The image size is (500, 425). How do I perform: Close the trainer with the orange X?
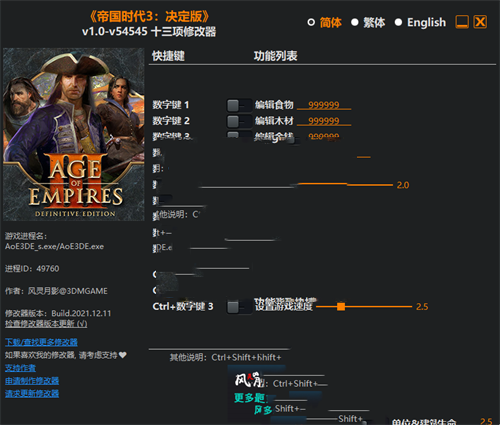point(480,22)
